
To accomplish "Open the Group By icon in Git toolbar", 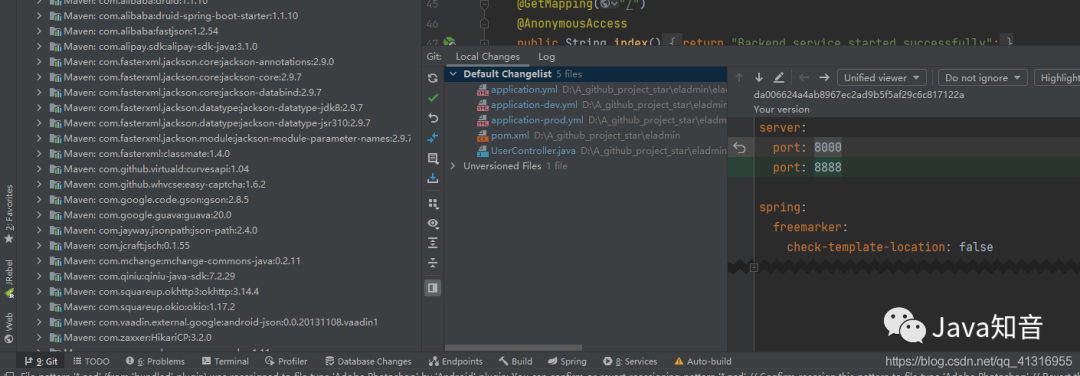I will (x=433, y=203).
